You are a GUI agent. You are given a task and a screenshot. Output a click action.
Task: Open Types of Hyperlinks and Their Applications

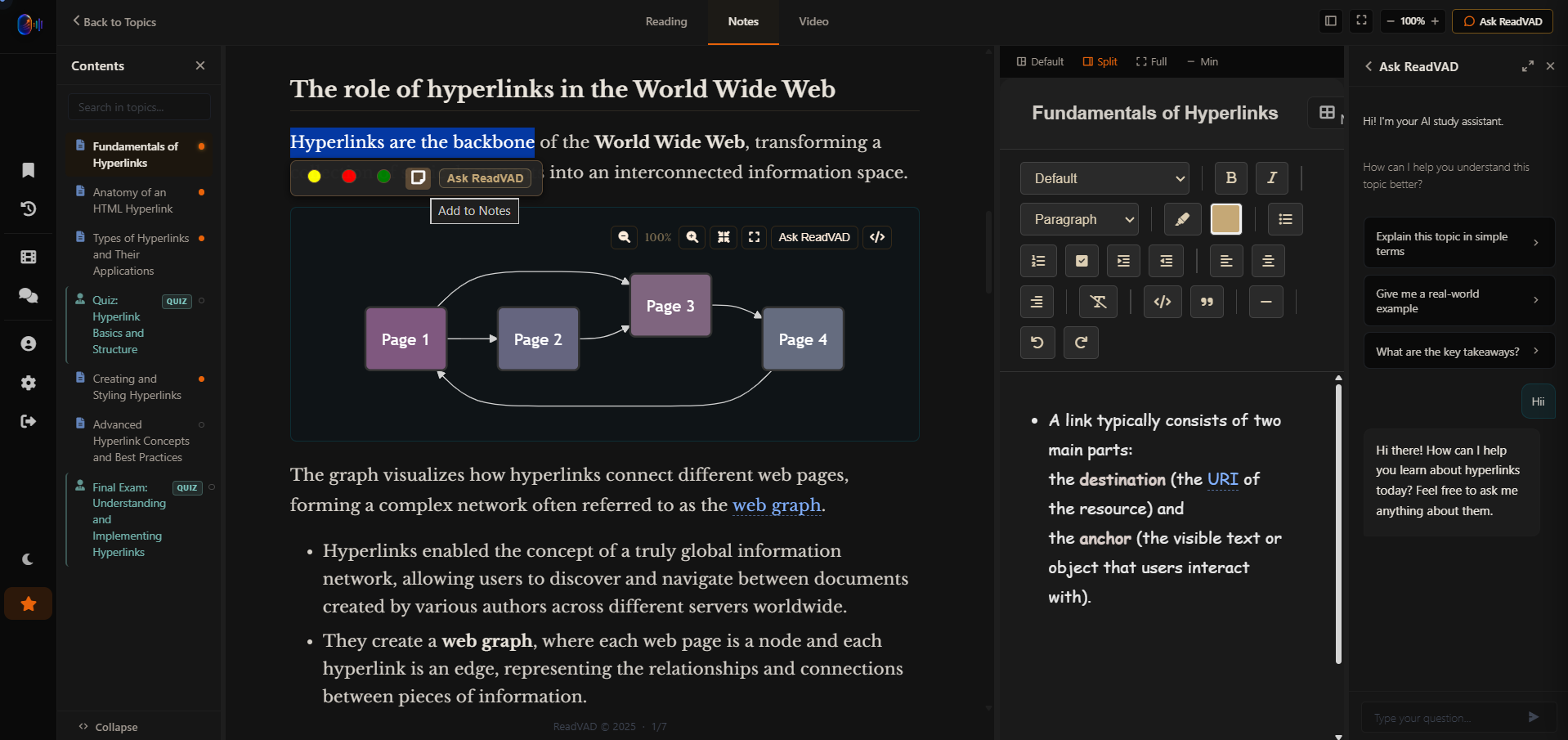point(139,254)
